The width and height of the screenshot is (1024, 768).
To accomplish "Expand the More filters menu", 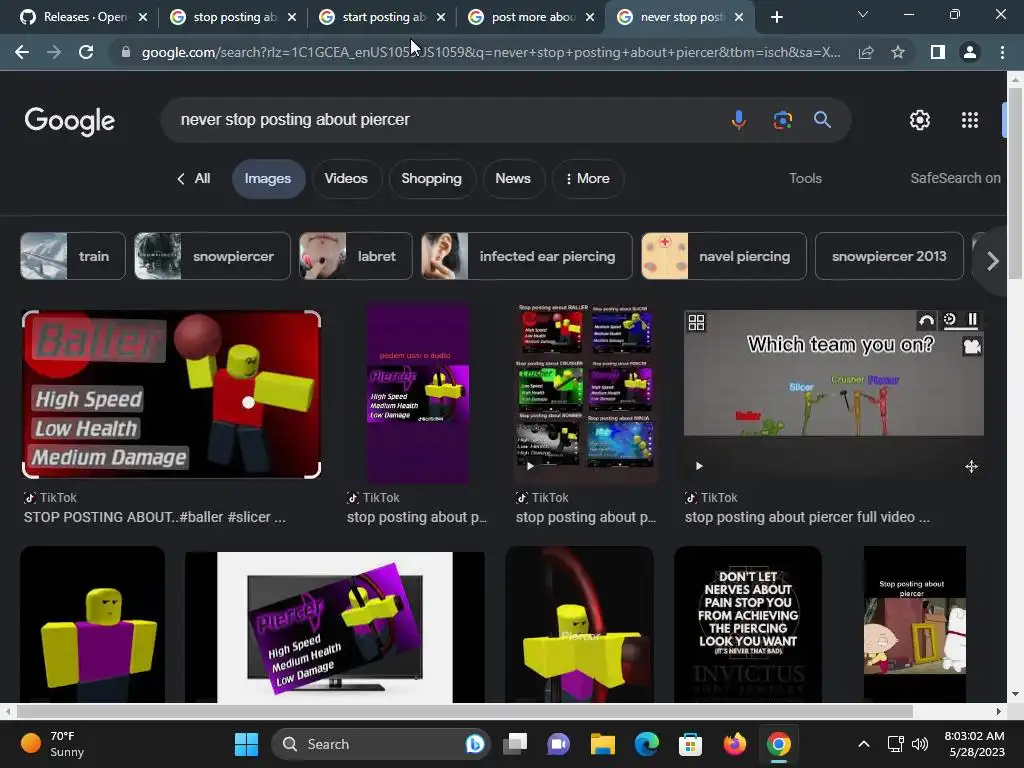I will pyautogui.click(x=588, y=178).
